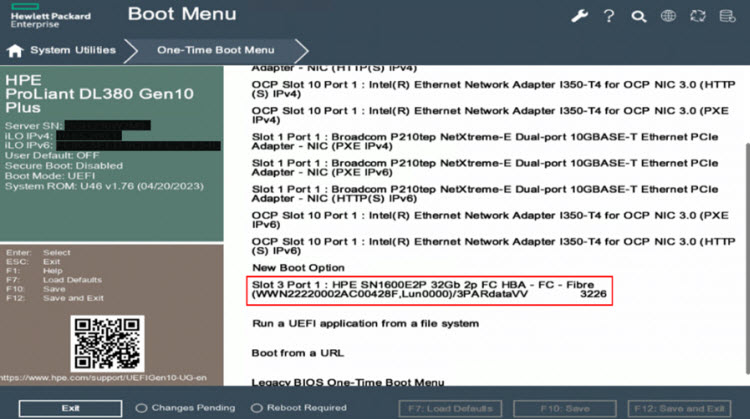Select Boot from a URL option
This screenshot has height=419, width=750.
point(297,353)
